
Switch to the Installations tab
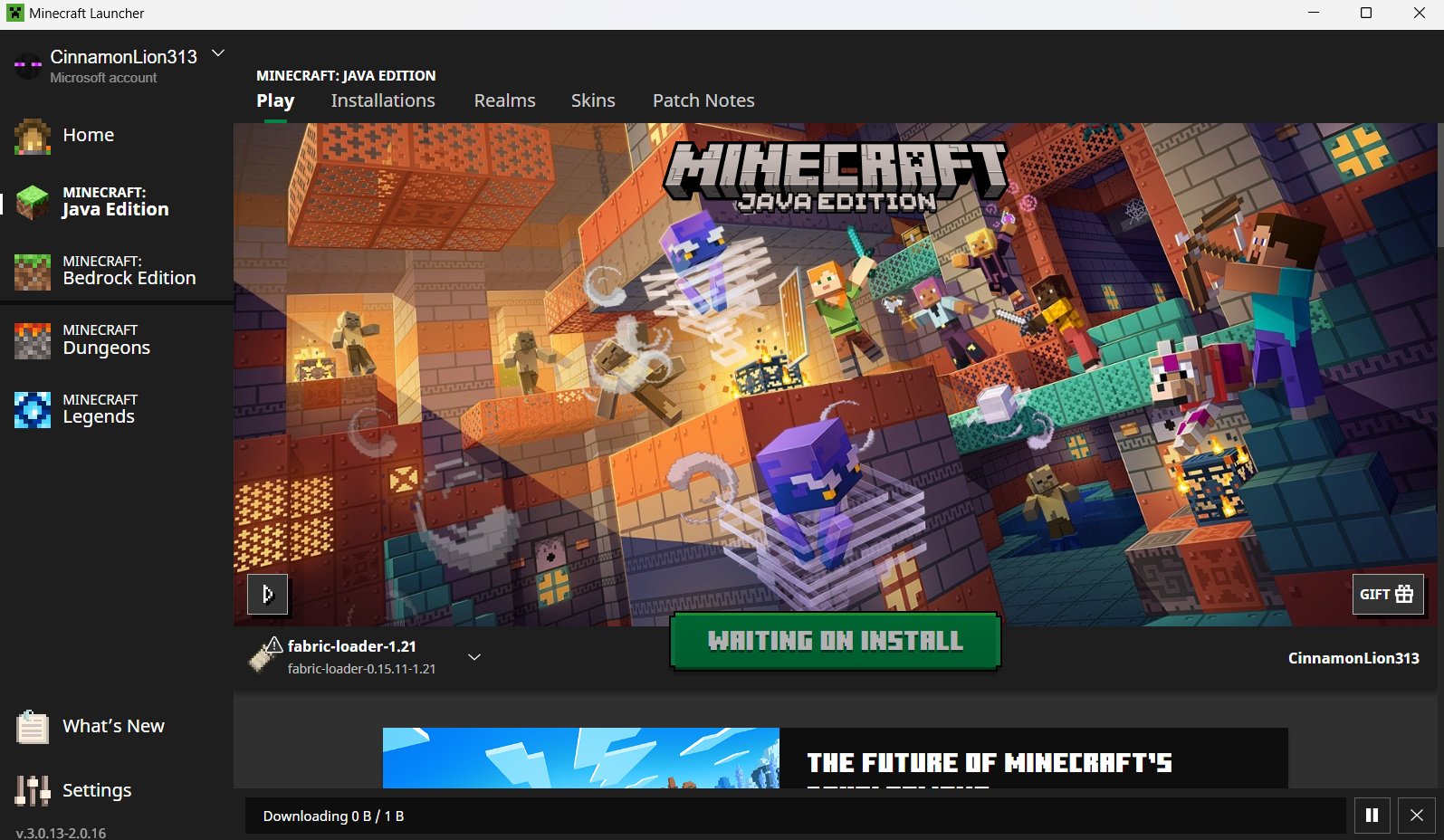click(x=382, y=100)
